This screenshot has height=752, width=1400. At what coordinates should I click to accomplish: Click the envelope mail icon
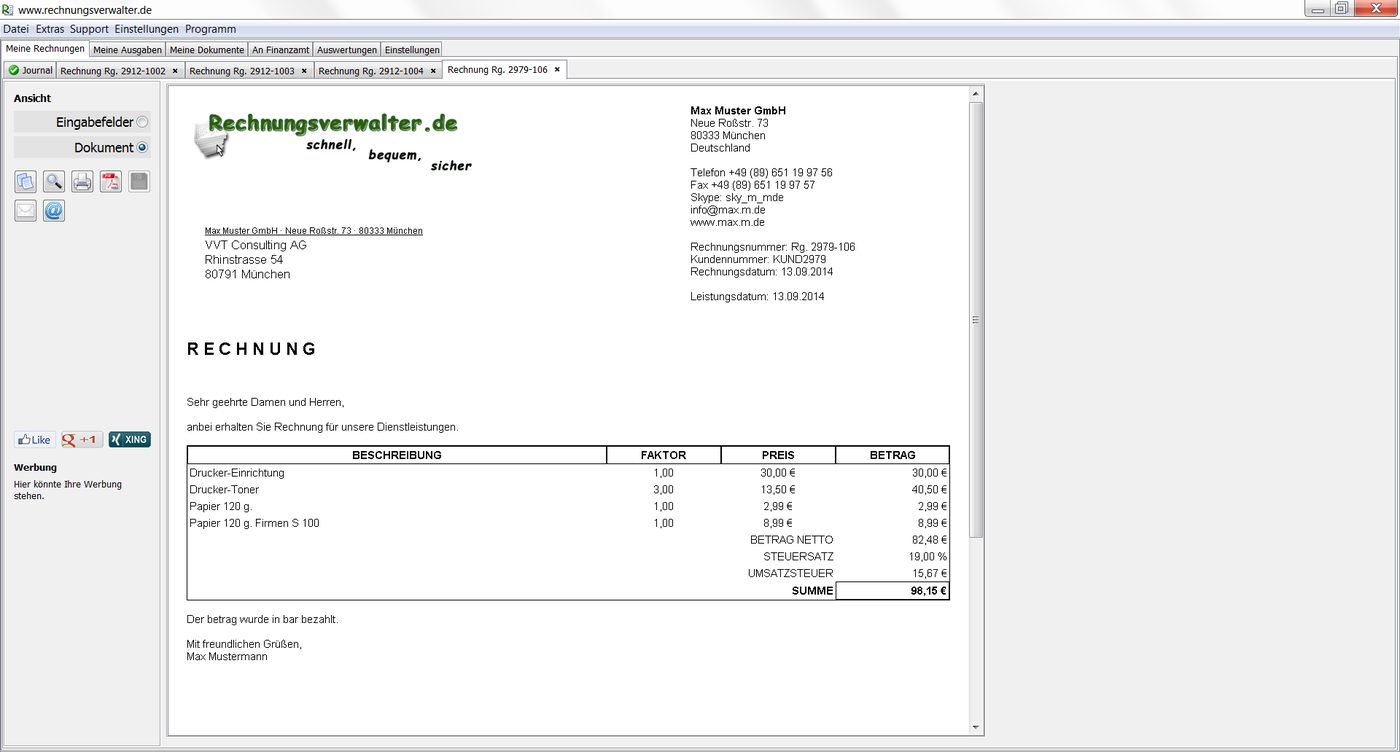click(x=25, y=210)
